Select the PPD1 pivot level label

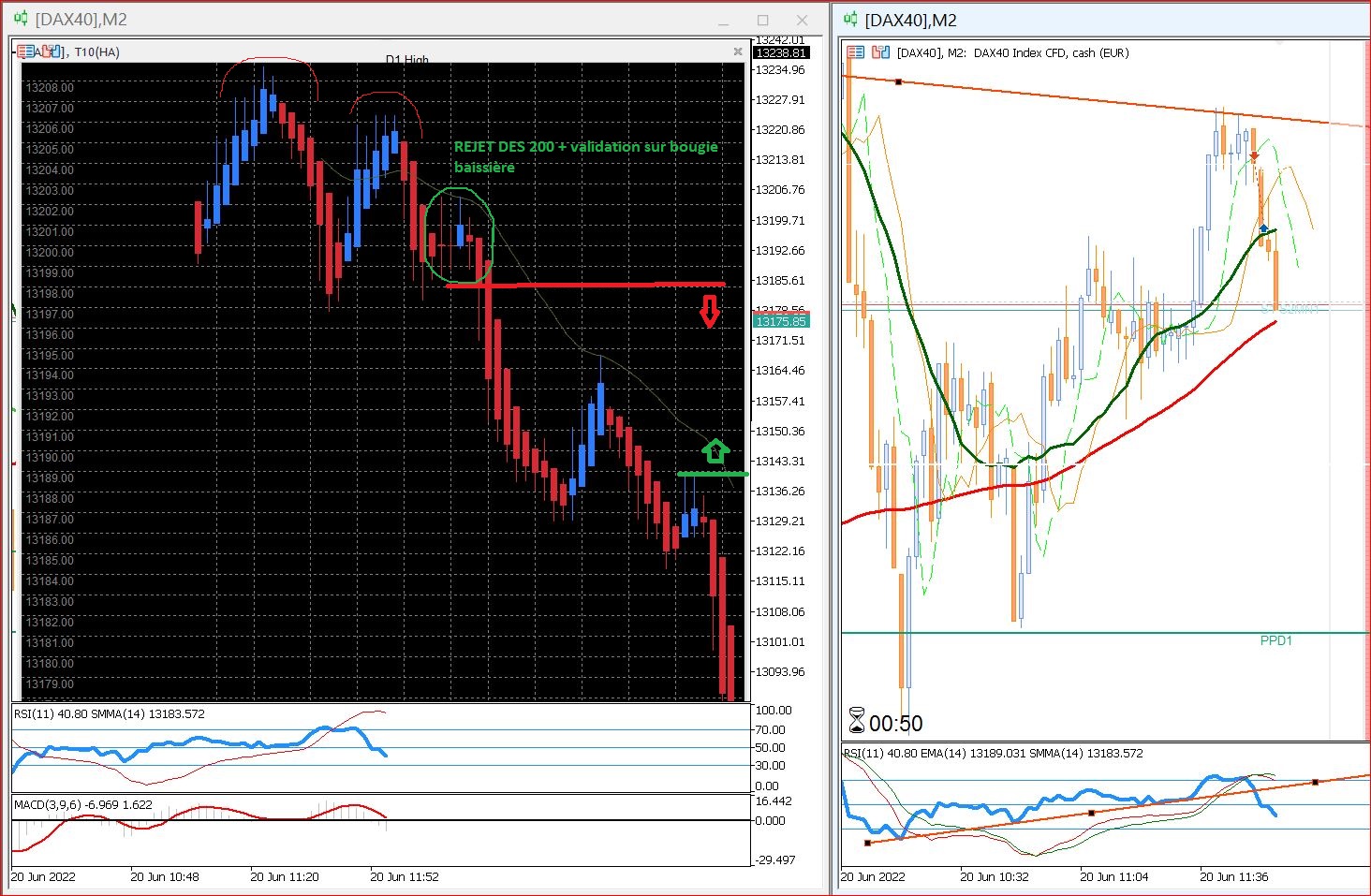point(1275,640)
